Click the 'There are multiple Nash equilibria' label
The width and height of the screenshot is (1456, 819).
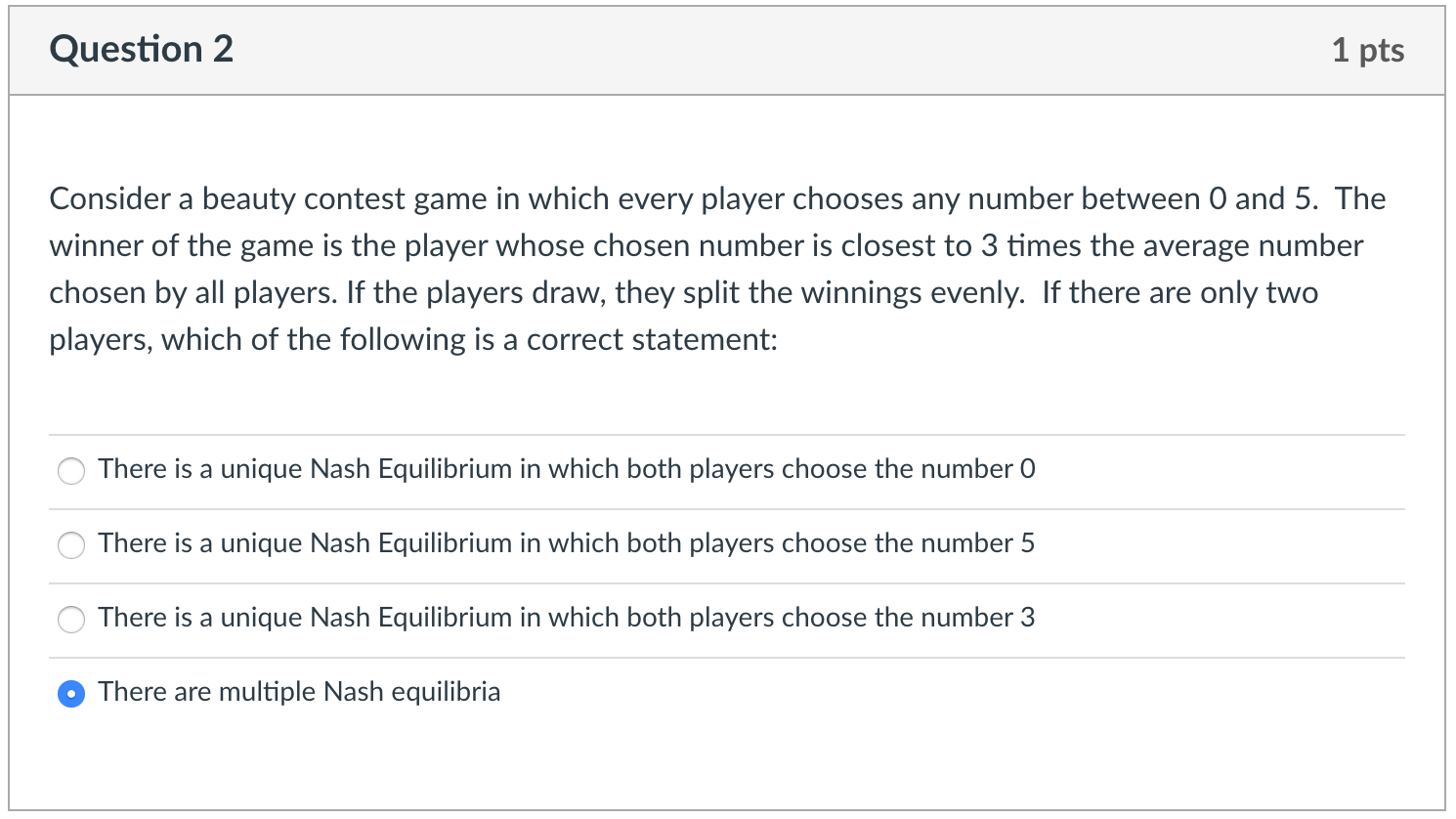[299, 692]
